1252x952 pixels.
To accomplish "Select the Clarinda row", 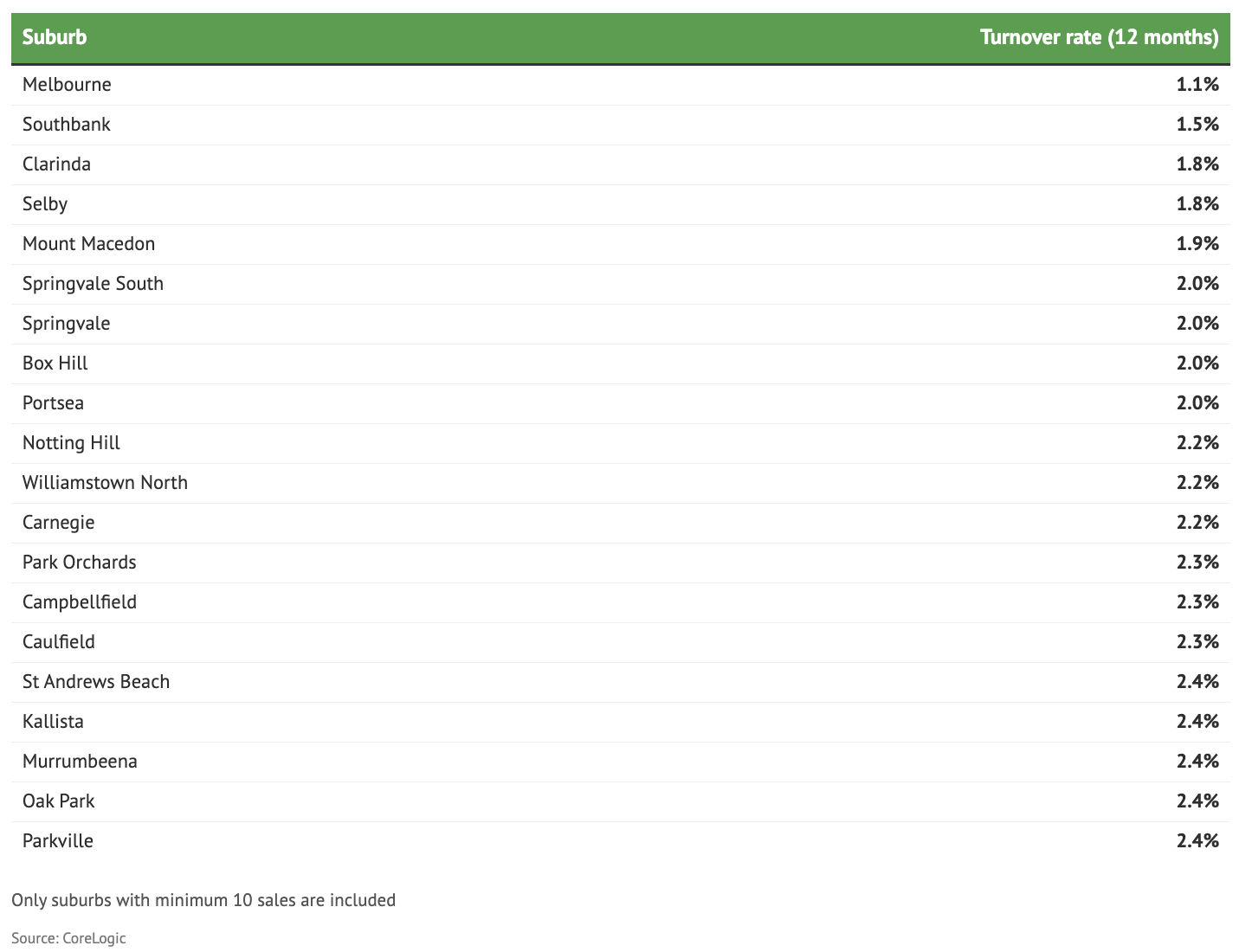I will (x=56, y=164).
